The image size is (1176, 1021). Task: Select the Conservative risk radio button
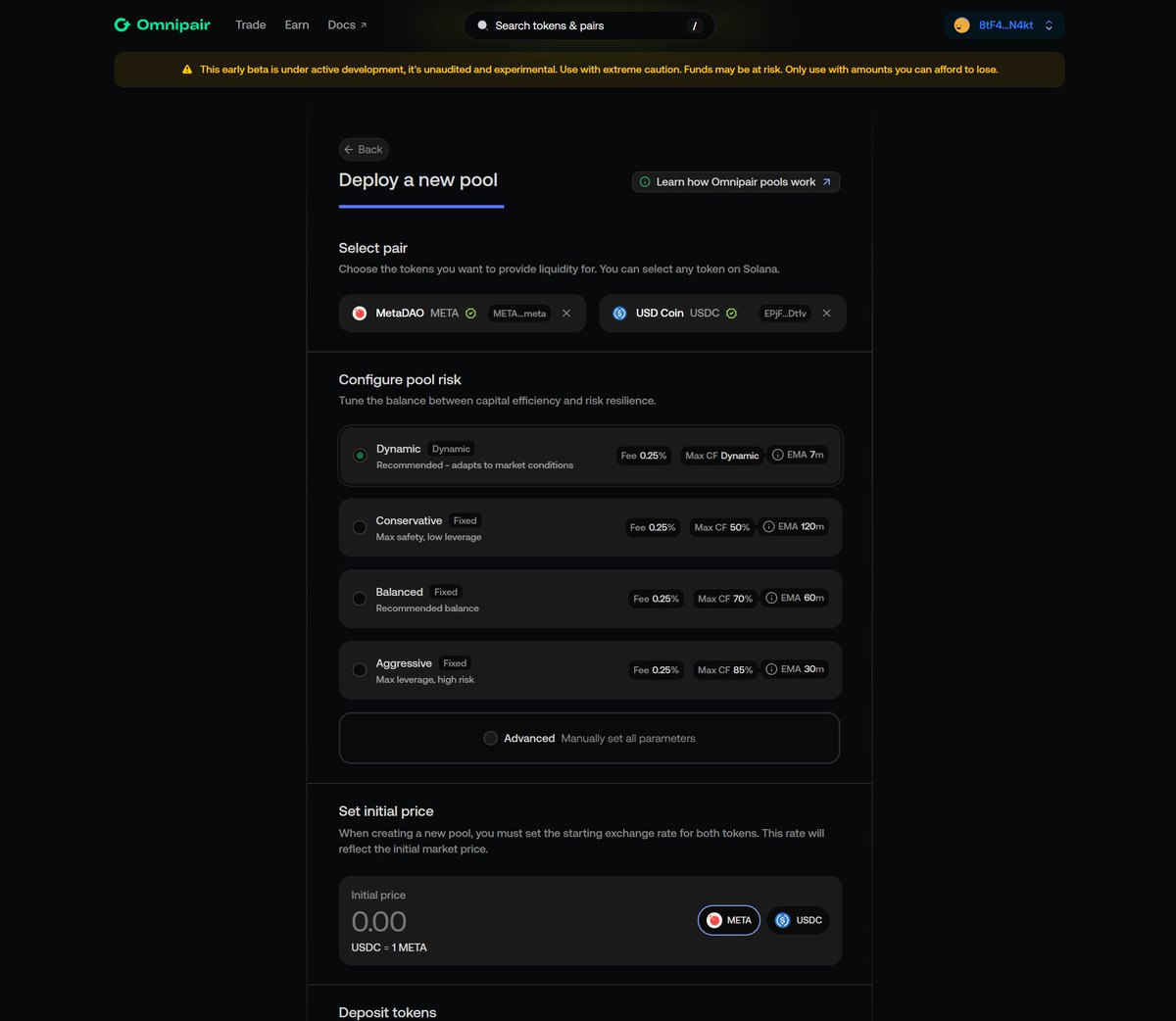coord(360,527)
